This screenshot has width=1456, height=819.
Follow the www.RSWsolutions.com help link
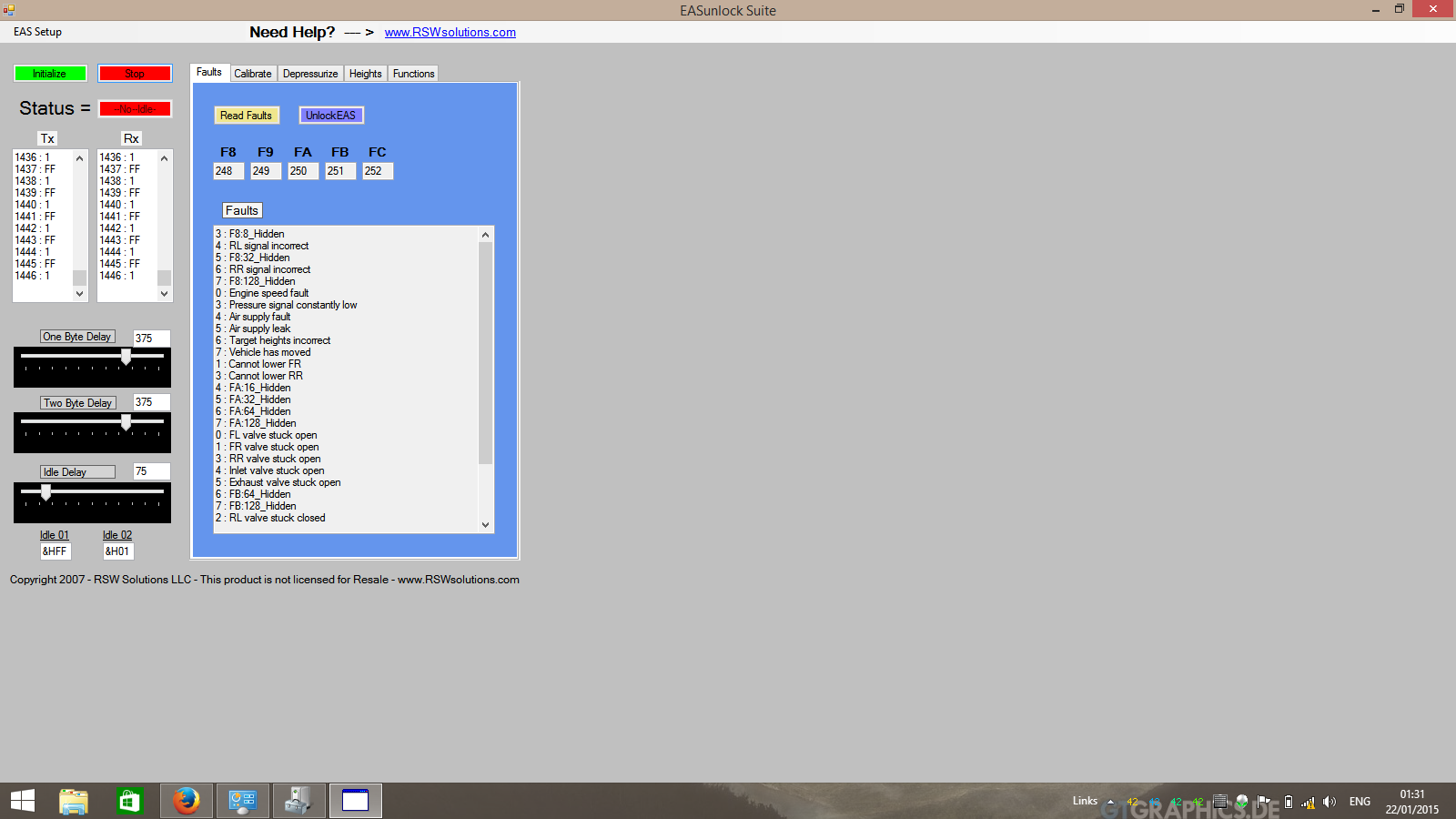pyautogui.click(x=450, y=32)
